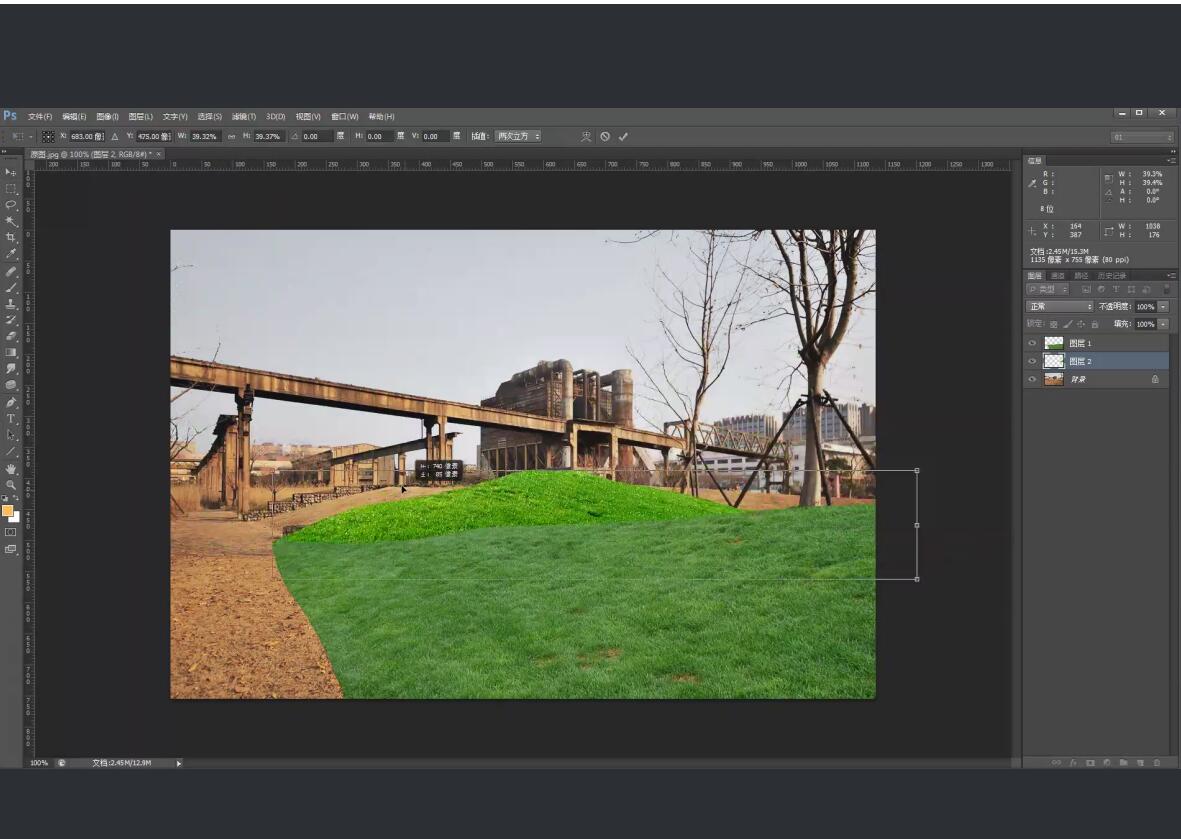
Task: Hide the 背景 layer eye icon
Action: click(1032, 379)
